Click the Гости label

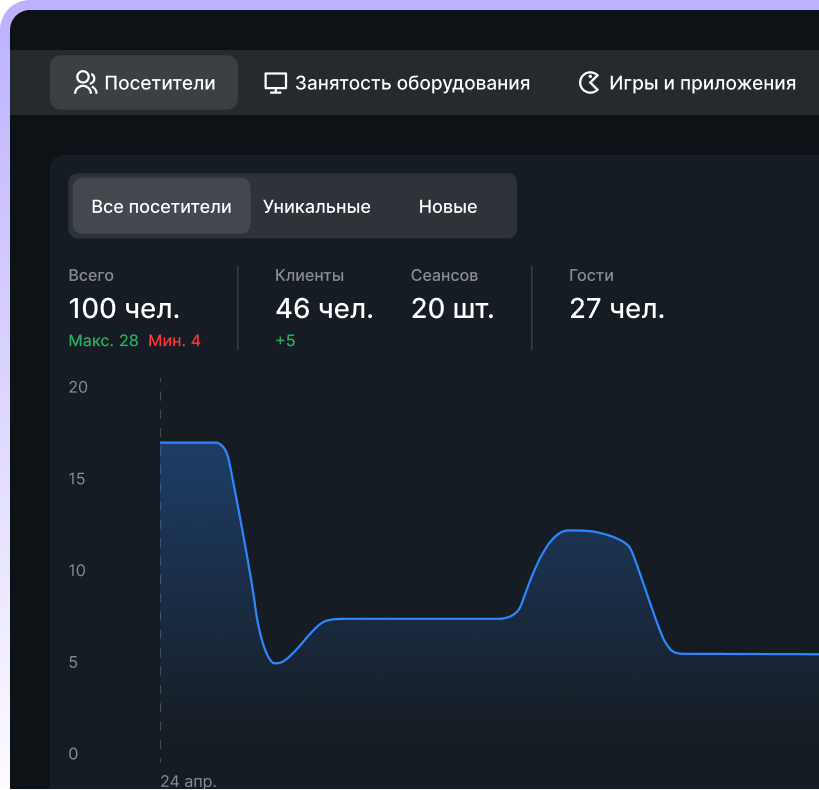(591, 275)
